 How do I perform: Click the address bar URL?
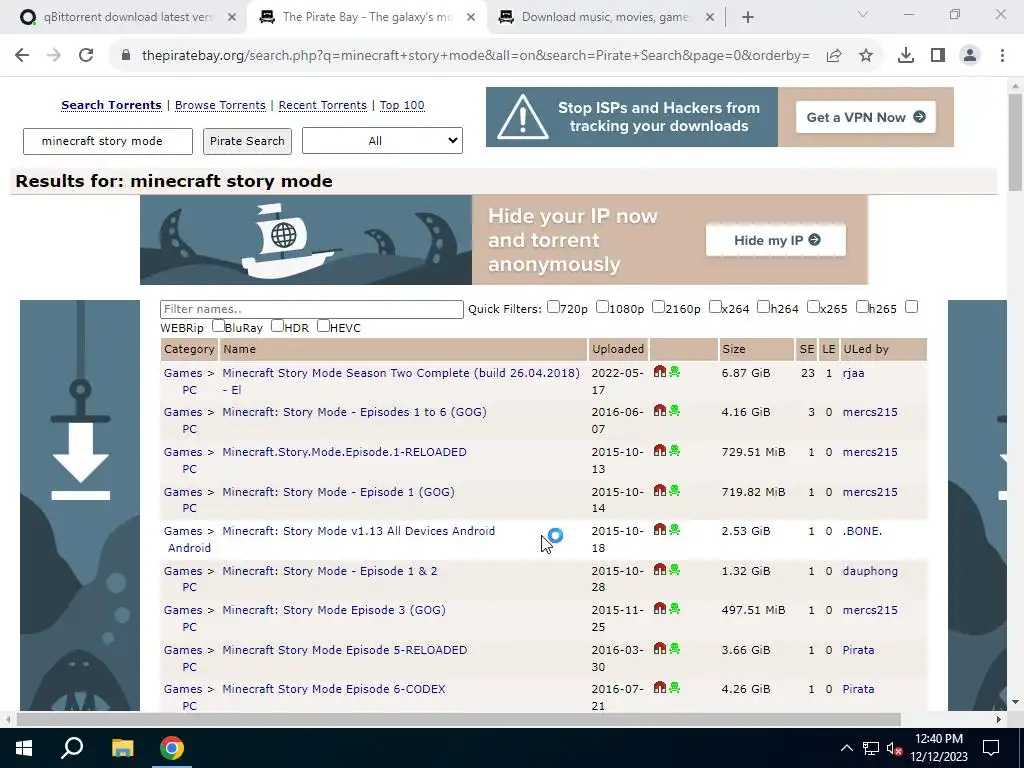click(475, 56)
